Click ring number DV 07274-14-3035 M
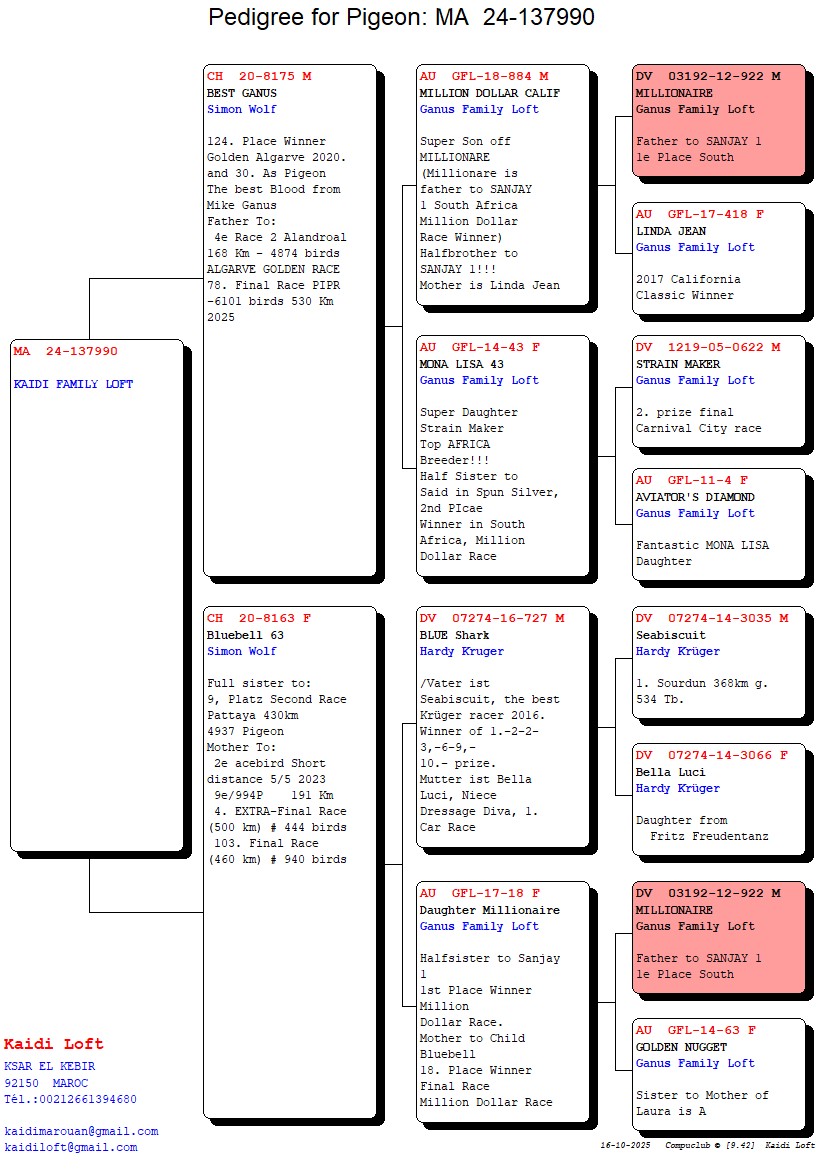This screenshot has height=1172, width=816. pyautogui.click(x=711, y=618)
